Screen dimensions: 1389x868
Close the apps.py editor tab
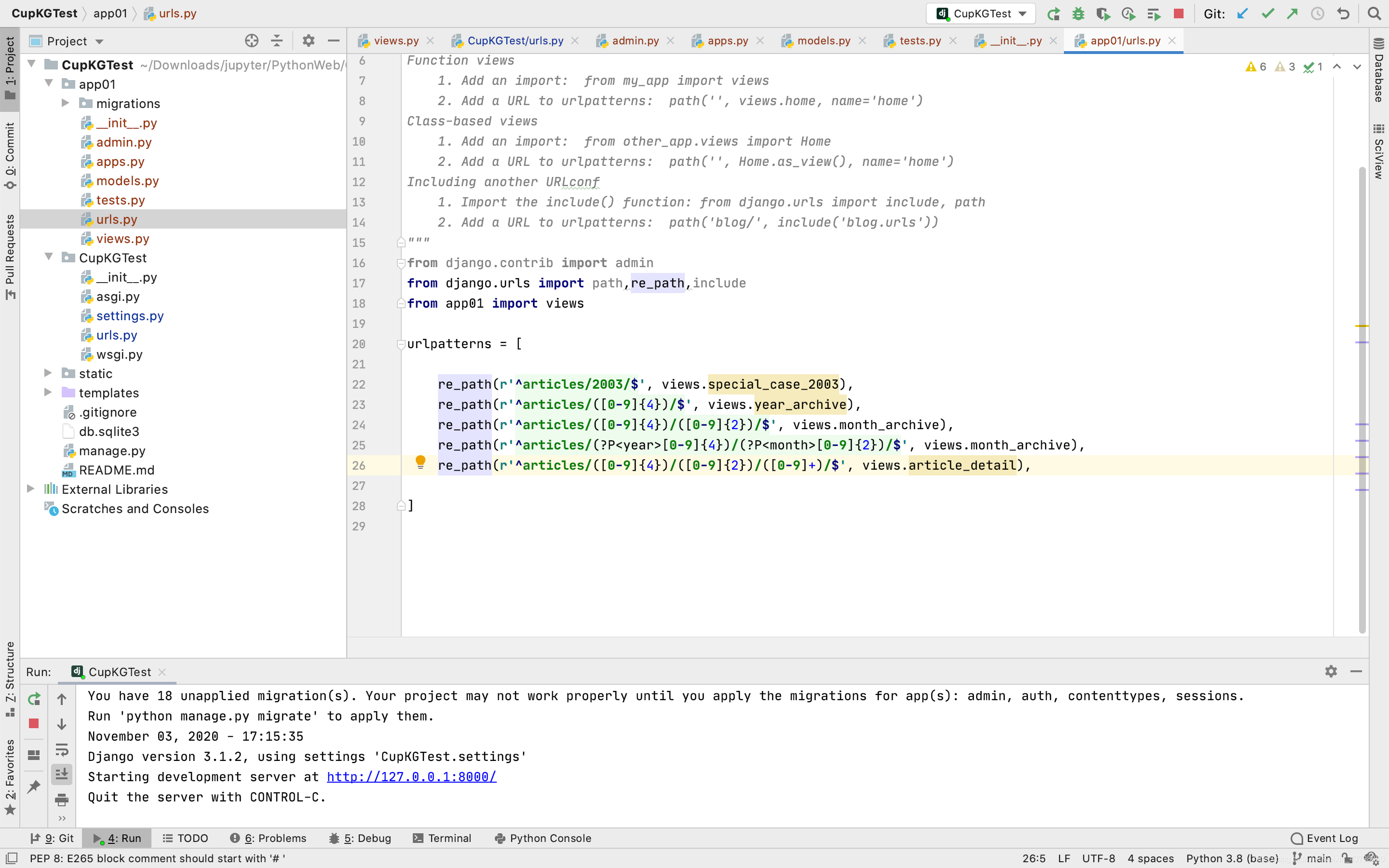(760, 41)
